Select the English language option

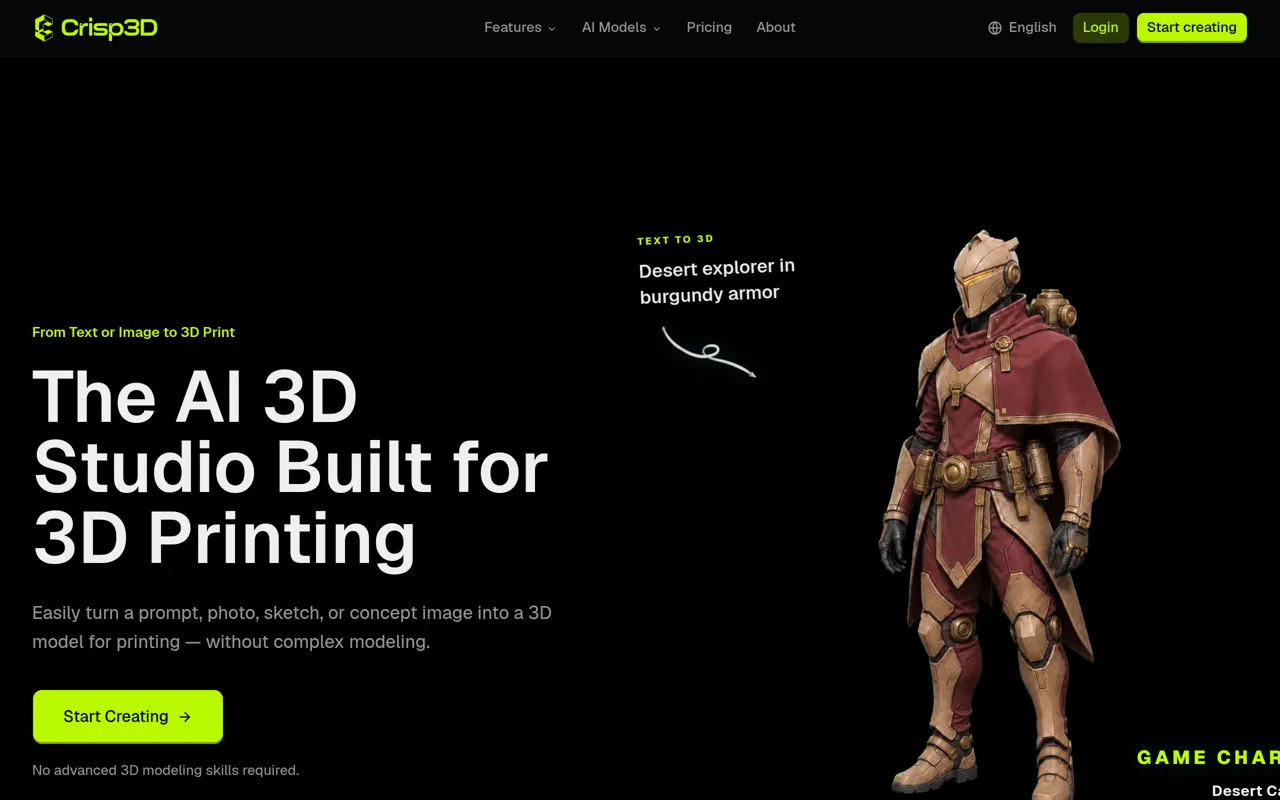click(1032, 27)
